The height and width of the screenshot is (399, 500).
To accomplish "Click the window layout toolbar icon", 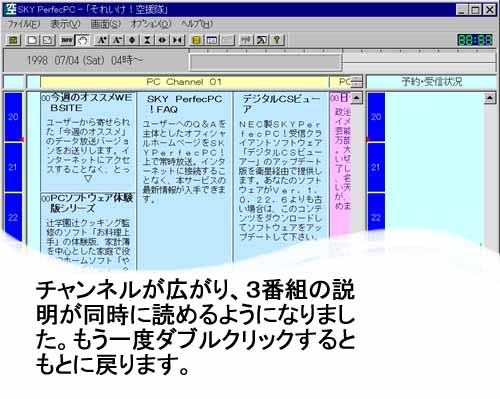I will tap(212, 40).
